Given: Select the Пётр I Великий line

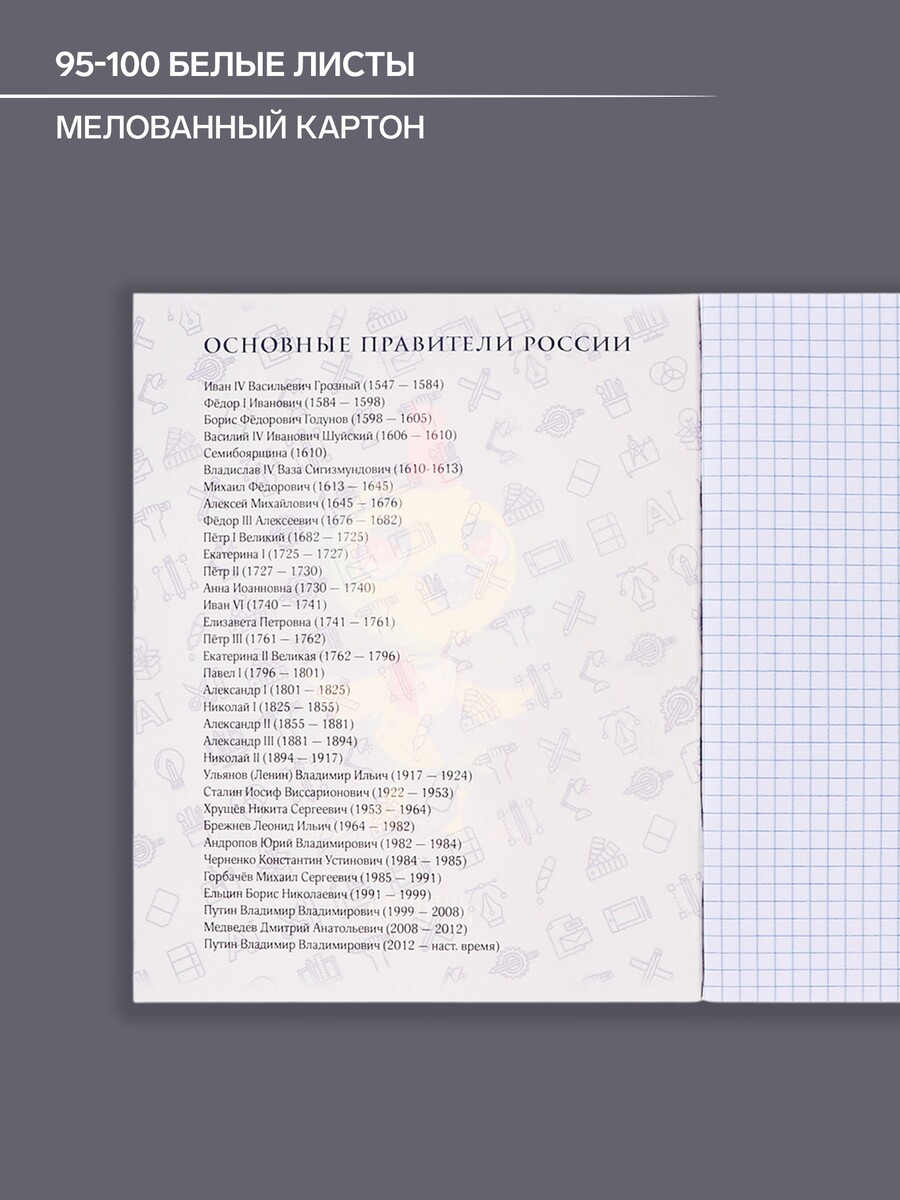Looking at the screenshot, I should click(285, 537).
